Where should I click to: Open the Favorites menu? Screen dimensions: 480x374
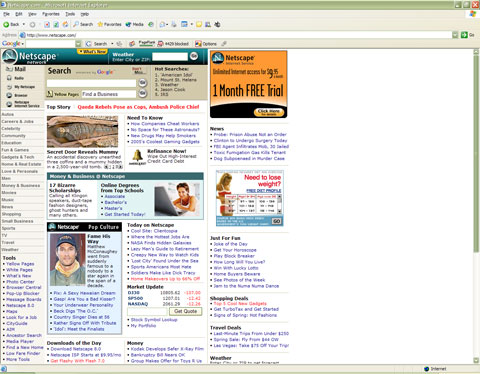click(51, 14)
